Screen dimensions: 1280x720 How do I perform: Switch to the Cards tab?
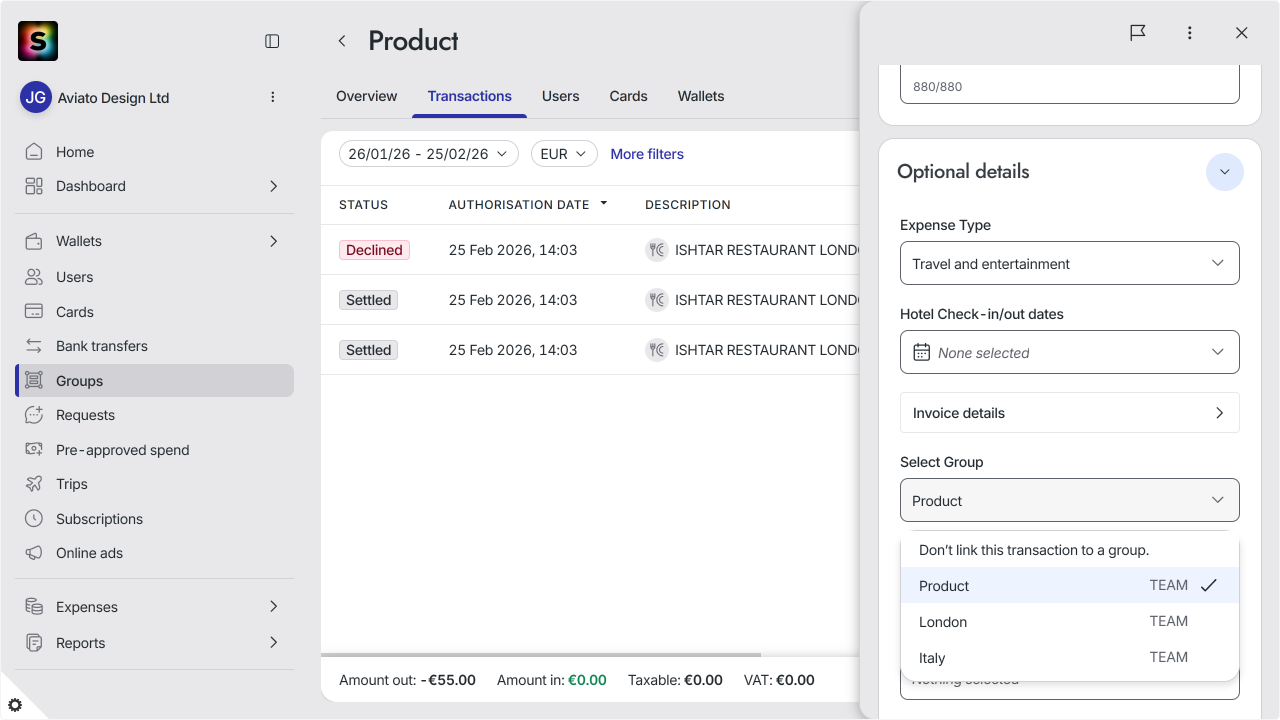pos(628,96)
